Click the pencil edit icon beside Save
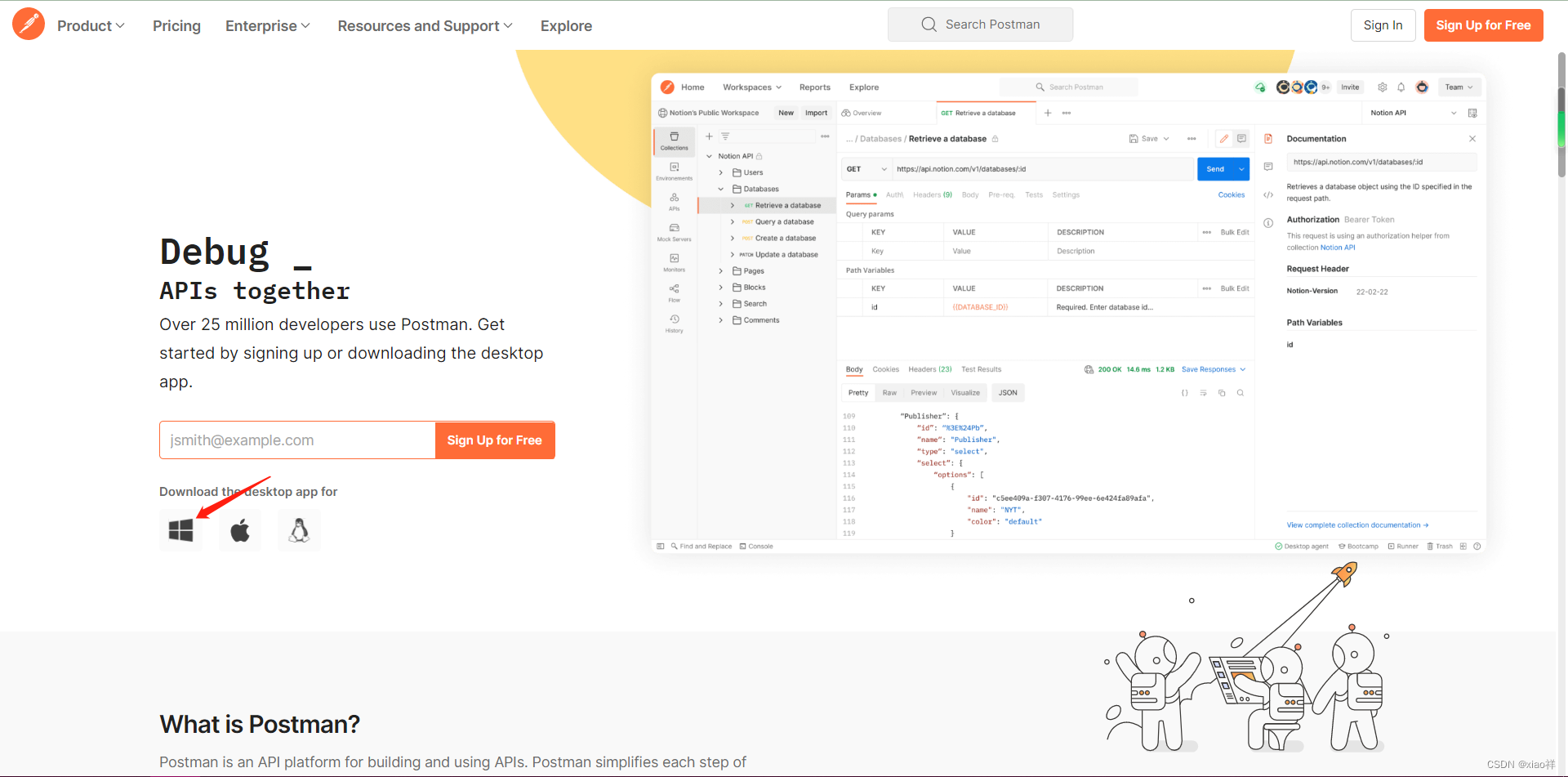1568x777 pixels. 1224,139
